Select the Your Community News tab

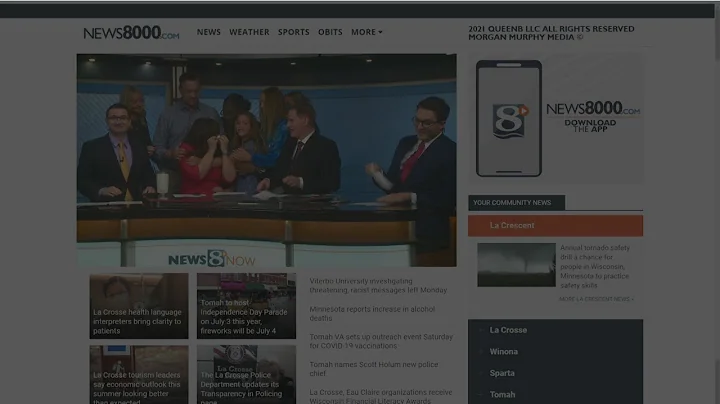(x=517, y=202)
